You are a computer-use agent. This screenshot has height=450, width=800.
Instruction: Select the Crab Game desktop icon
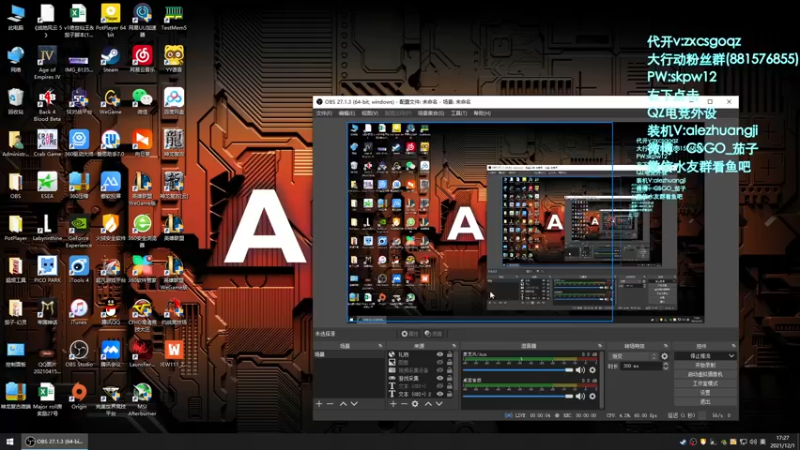[x=47, y=143]
